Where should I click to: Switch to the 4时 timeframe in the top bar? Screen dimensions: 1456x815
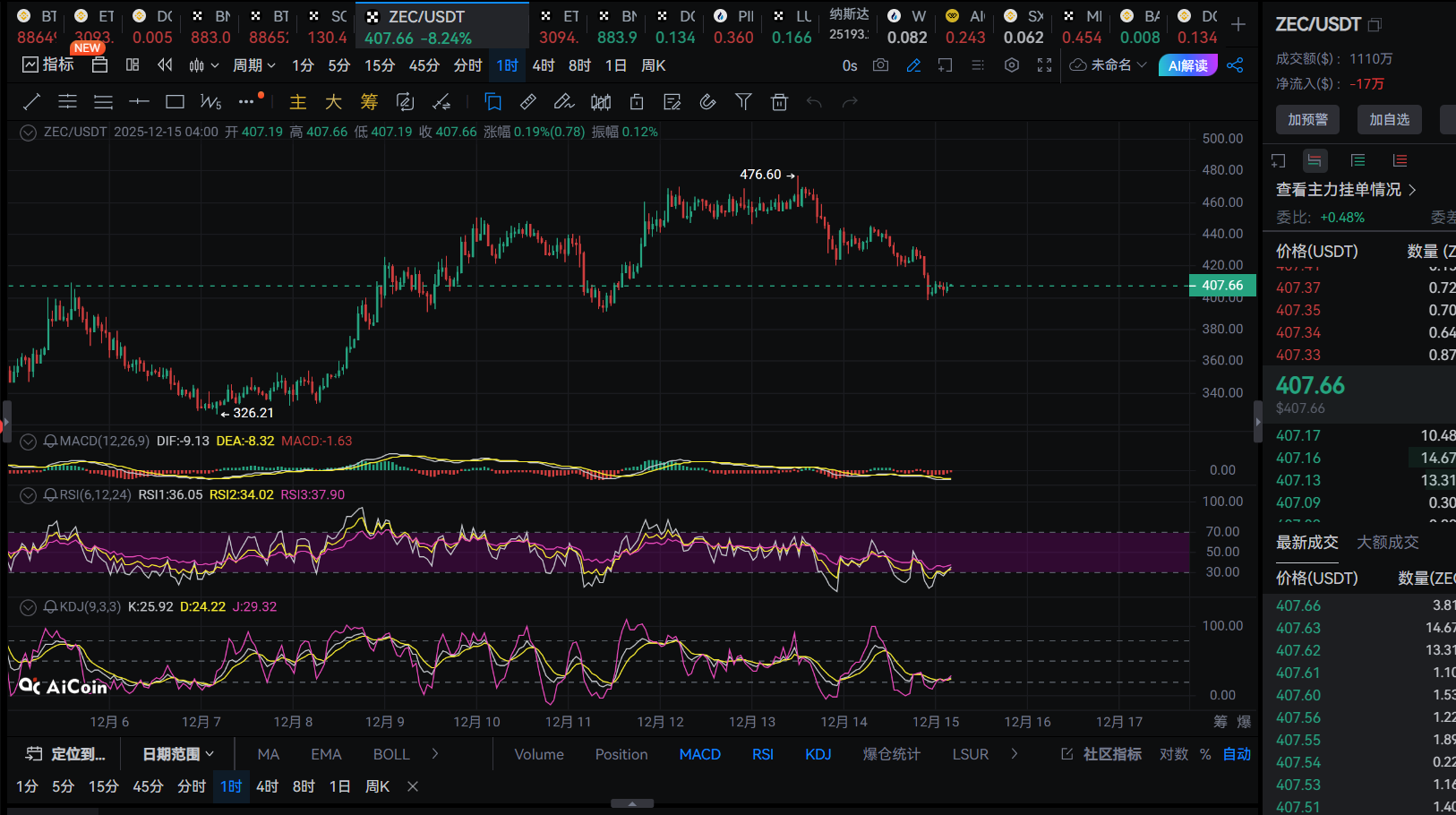pos(543,65)
